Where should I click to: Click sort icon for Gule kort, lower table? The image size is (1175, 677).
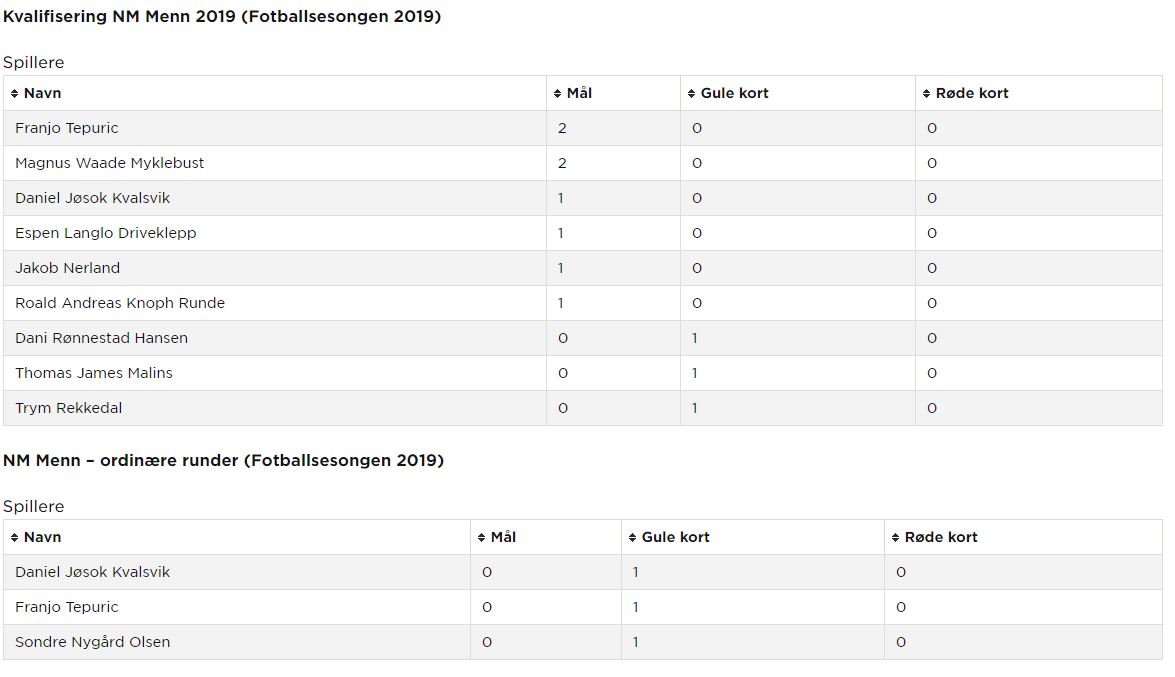coord(632,538)
